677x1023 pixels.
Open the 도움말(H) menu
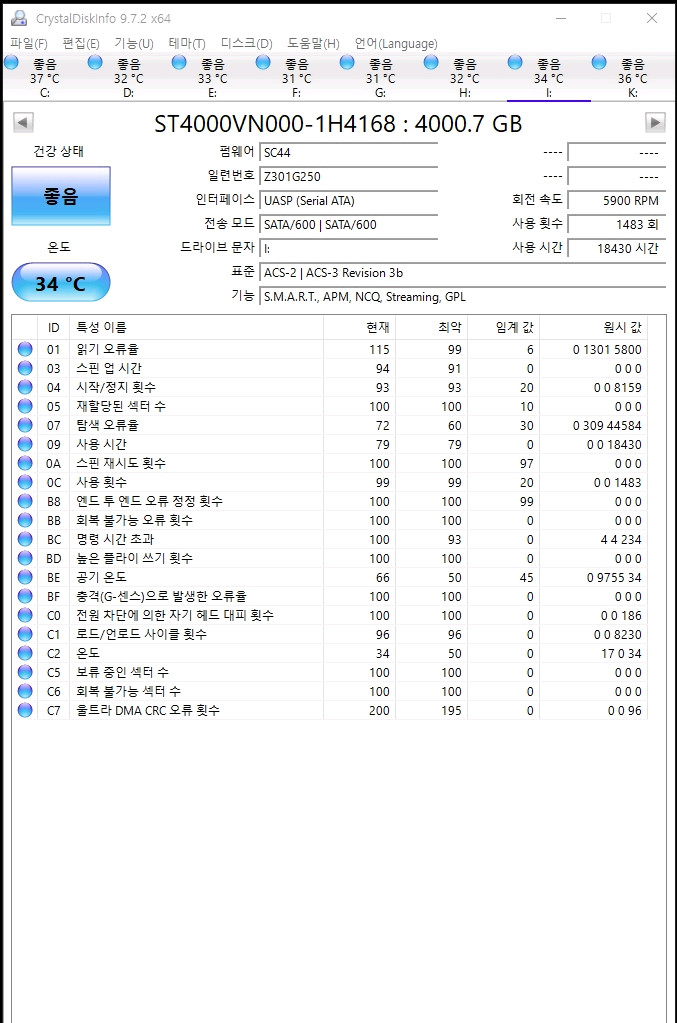pyautogui.click(x=313, y=44)
